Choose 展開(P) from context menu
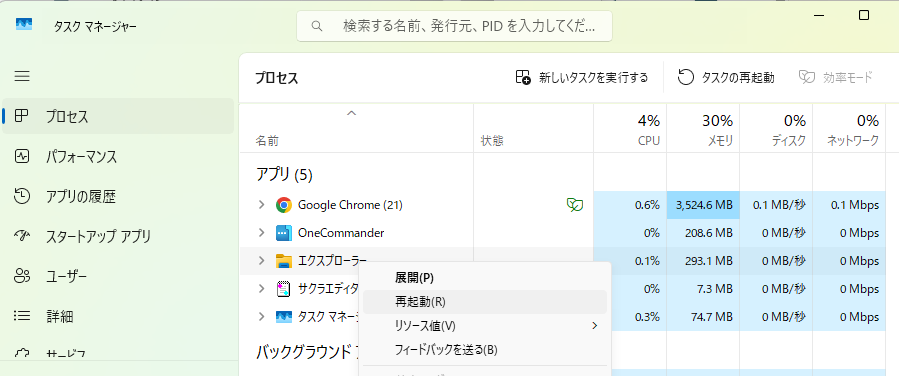 click(x=484, y=277)
